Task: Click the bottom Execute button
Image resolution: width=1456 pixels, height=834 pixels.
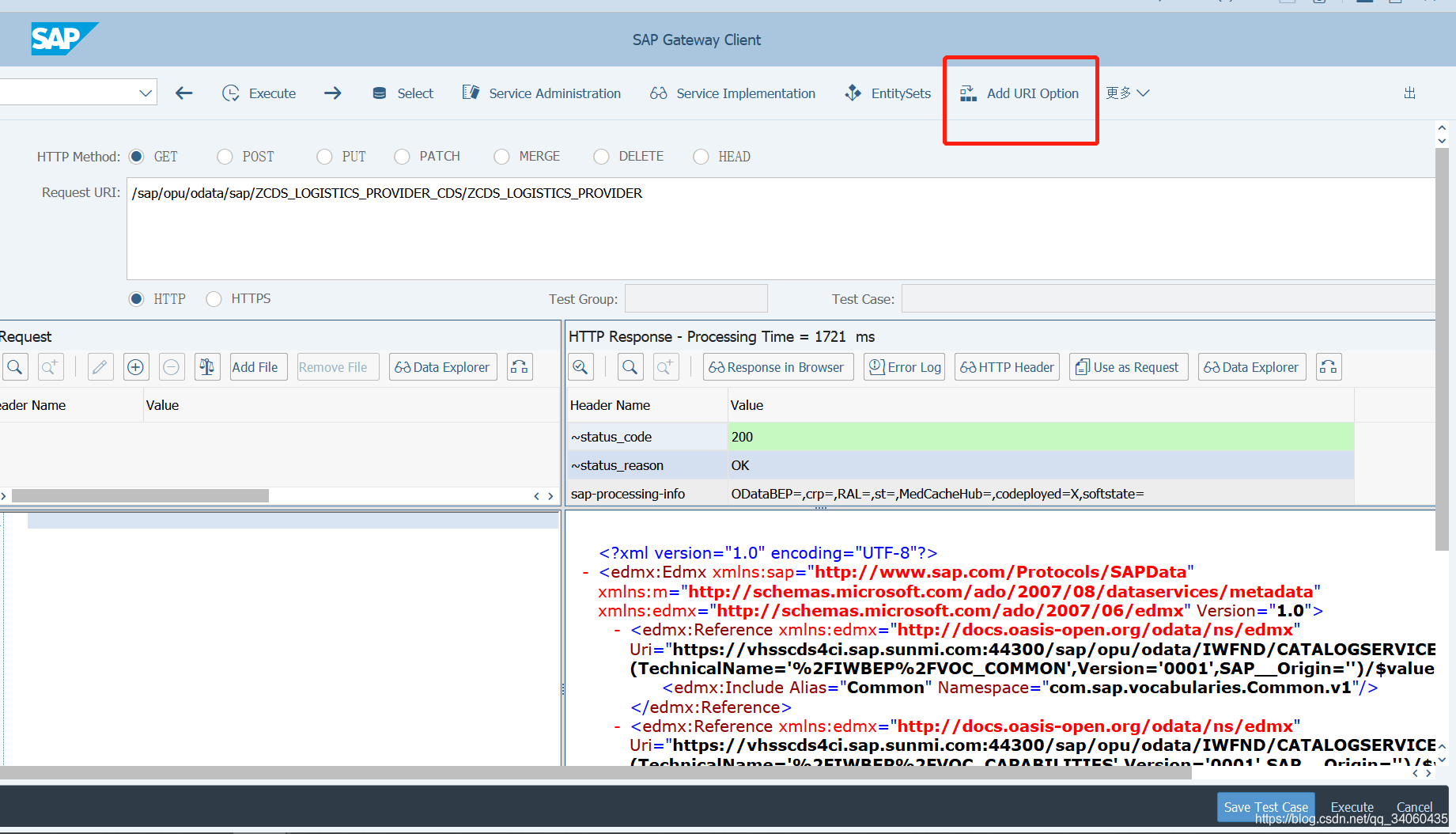Action: [1352, 807]
